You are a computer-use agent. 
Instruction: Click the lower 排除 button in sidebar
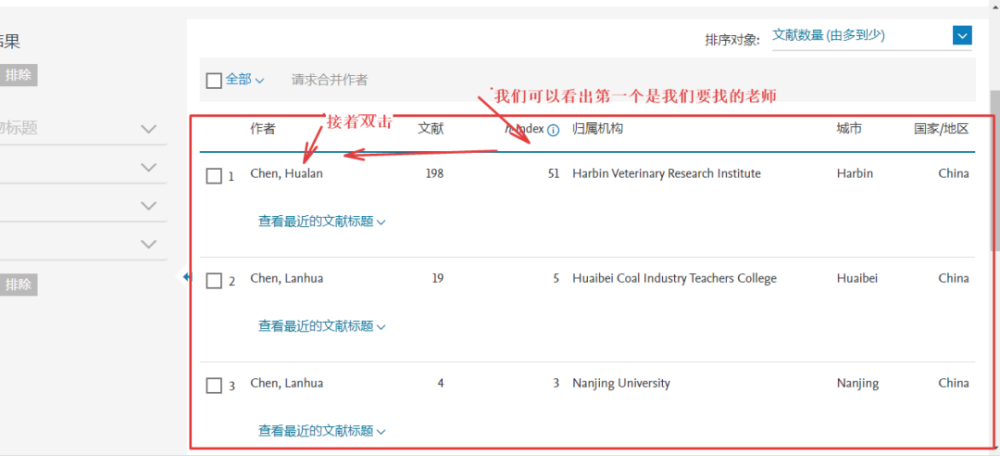pos(18,284)
